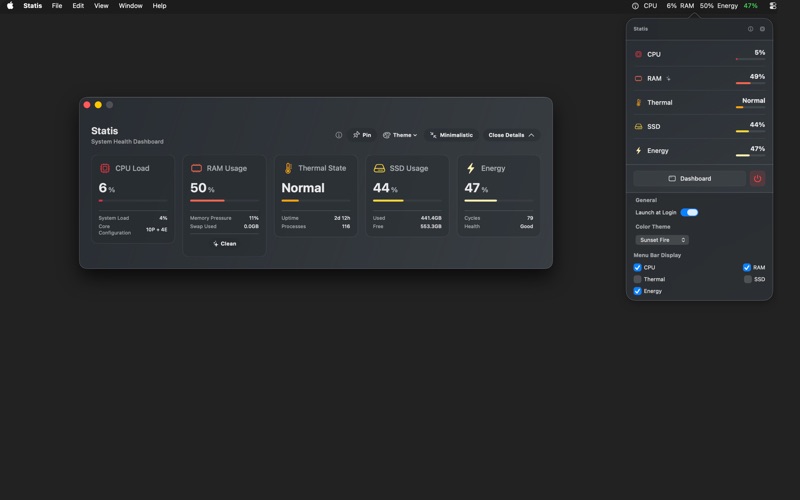Collapse the panel with Close Details
The height and width of the screenshot is (500, 800).
click(511, 135)
